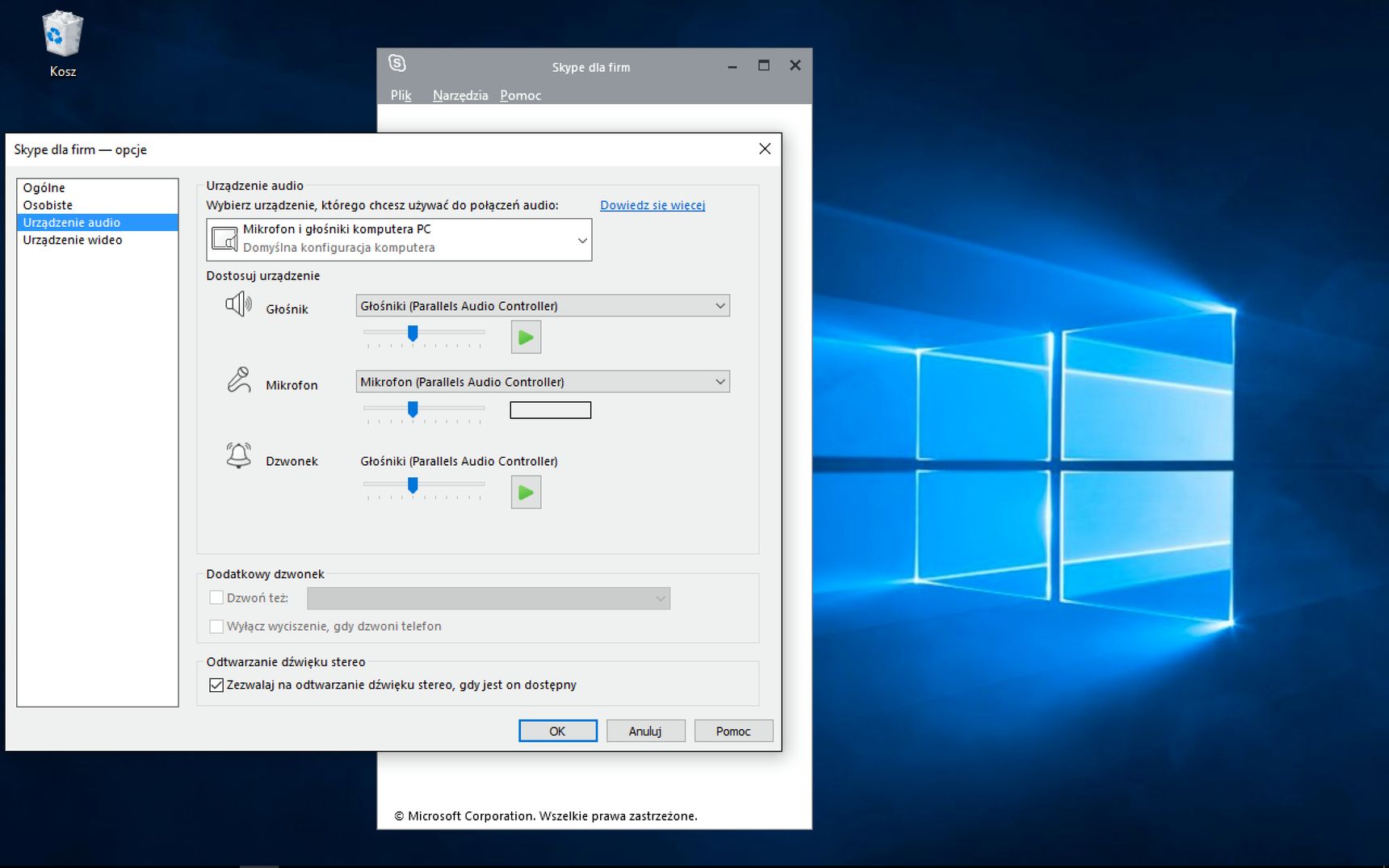Click the 'Dostosuj urządzenie' label
1389x868 pixels.
[262, 275]
